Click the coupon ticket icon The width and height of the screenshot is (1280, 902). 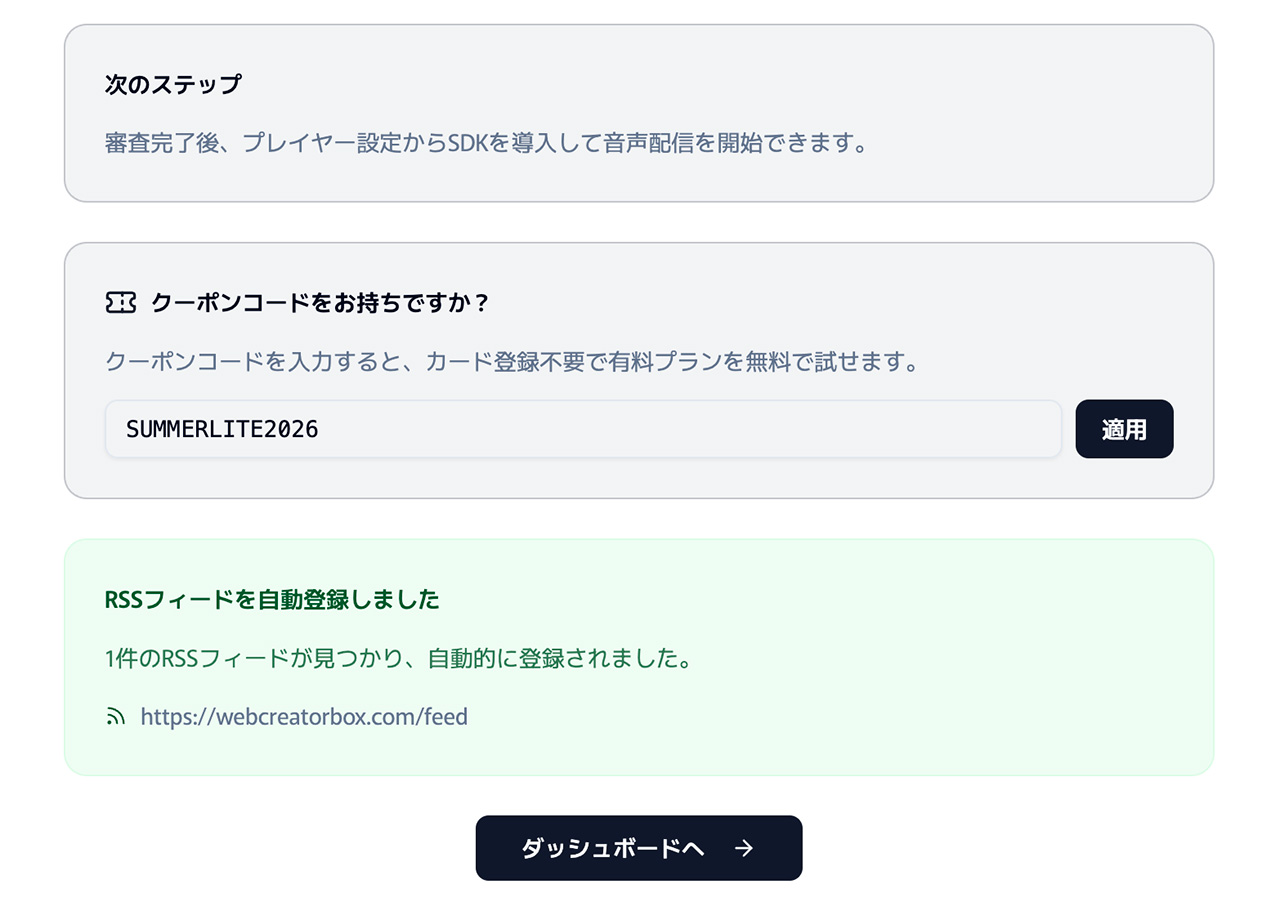coord(120,302)
